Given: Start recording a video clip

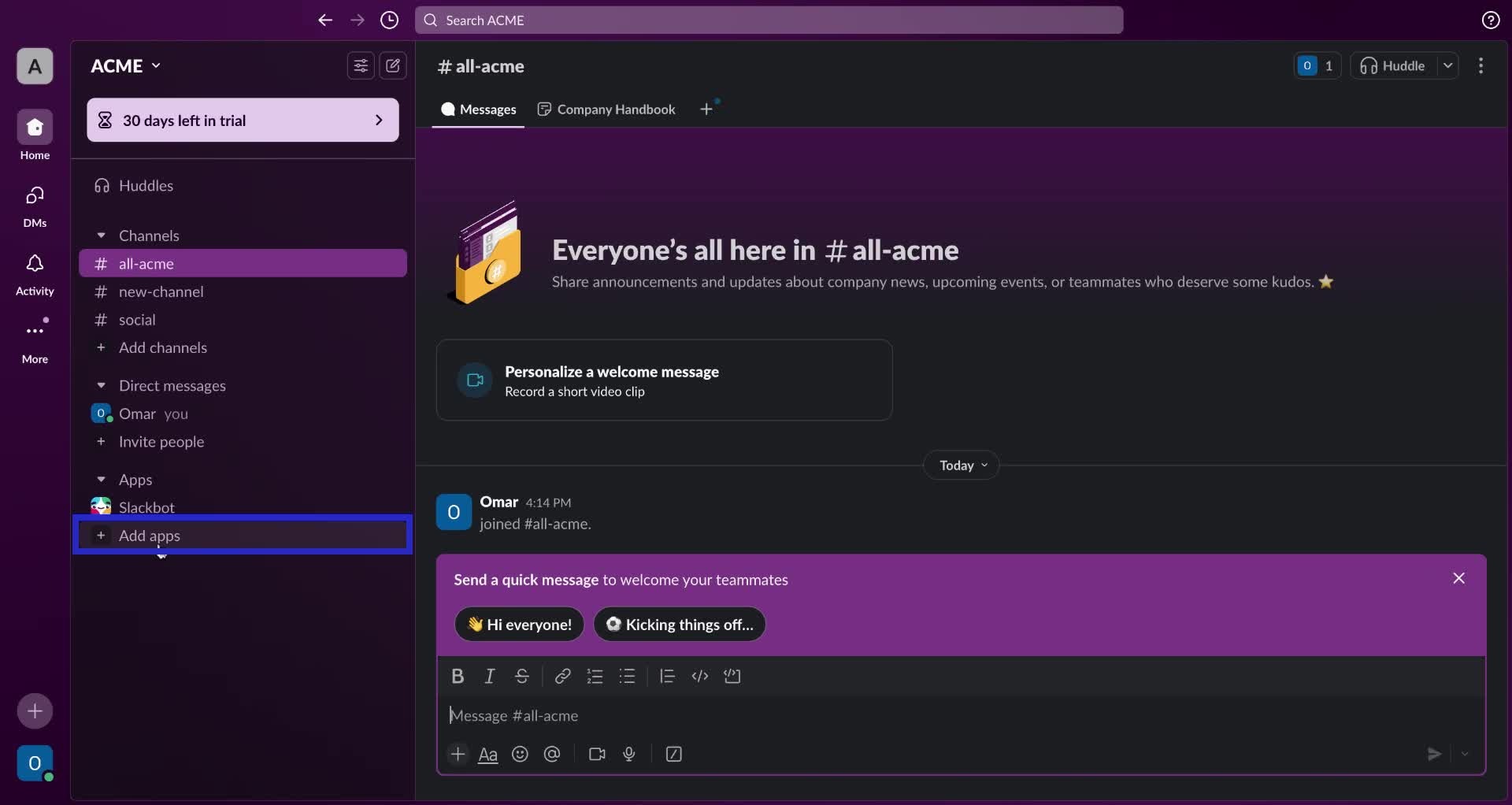Looking at the screenshot, I should pos(597,754).
